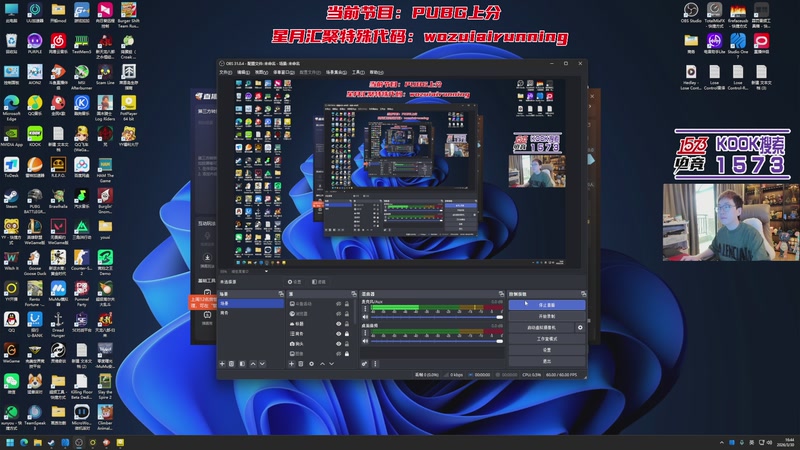This screenshot has width=800, height=450.
Task: Click the 开始录制 button
Action: (546, 316)
